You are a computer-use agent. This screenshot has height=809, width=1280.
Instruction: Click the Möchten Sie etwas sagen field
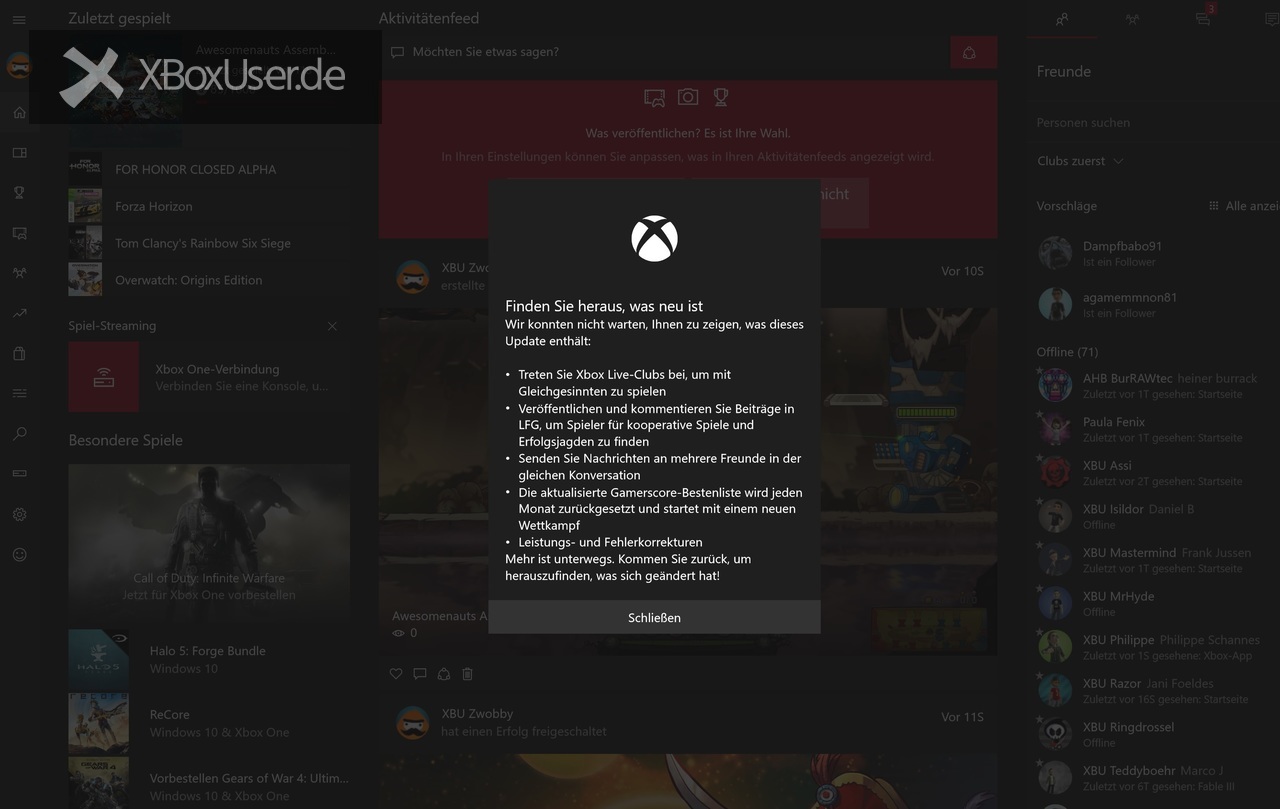coord(664,52)
